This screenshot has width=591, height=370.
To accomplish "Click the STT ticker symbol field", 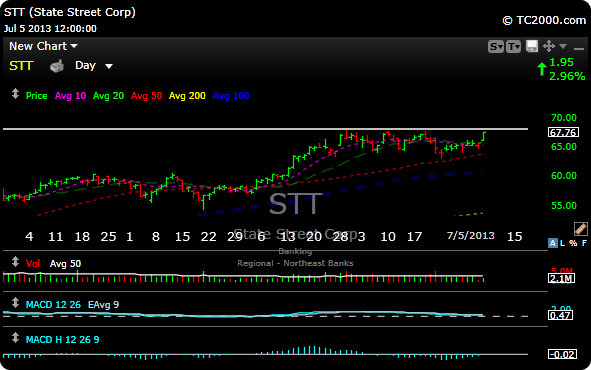I will [x=21, y=66].
